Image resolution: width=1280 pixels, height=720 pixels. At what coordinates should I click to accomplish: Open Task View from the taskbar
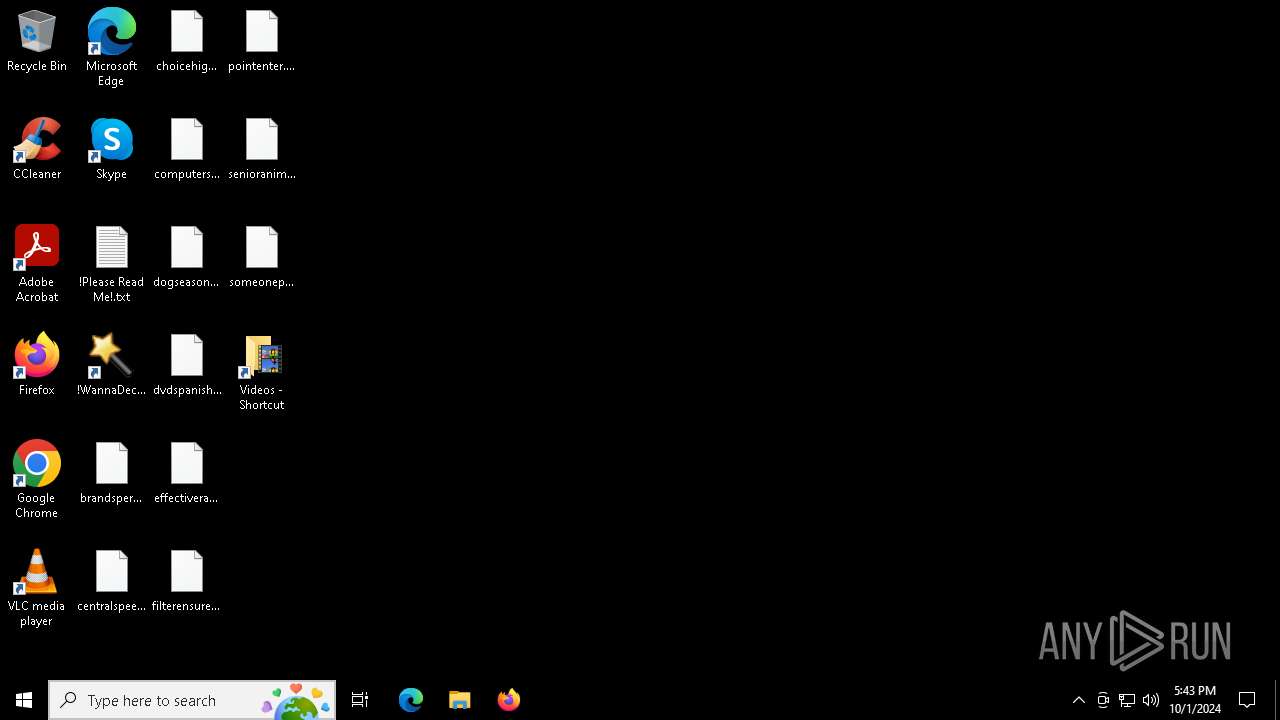coord(360,700)
